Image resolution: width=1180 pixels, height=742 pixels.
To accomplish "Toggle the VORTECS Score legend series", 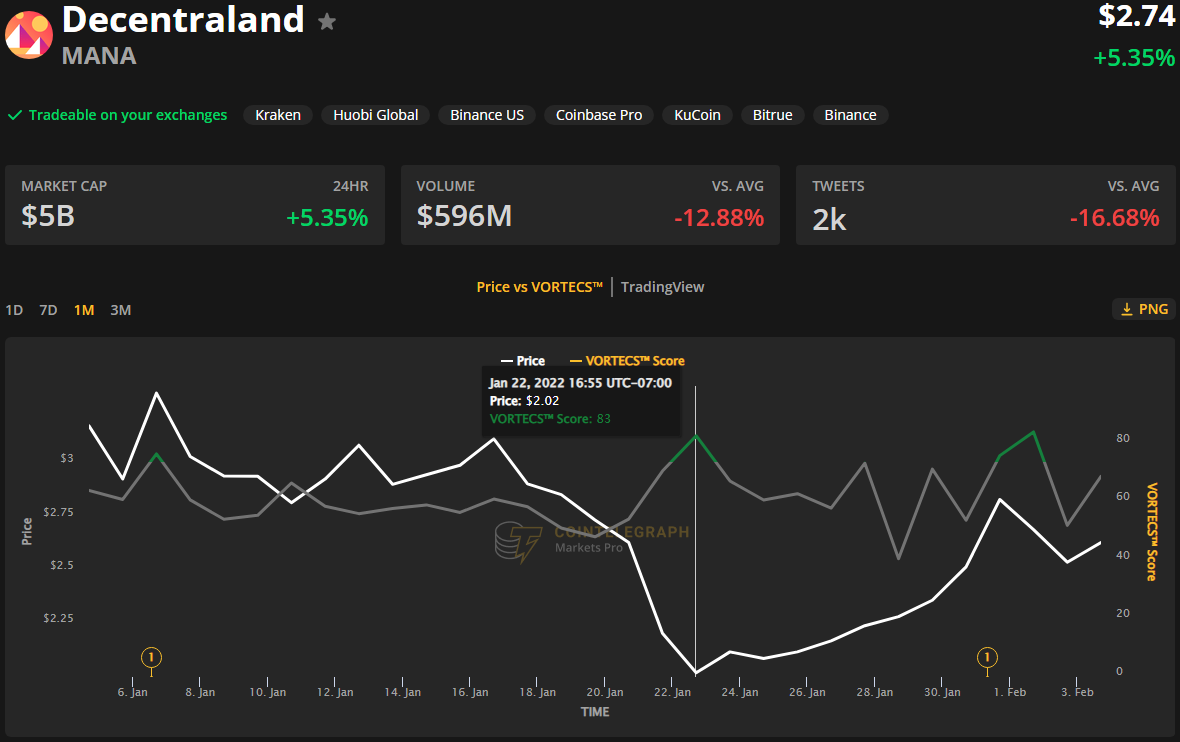I will [627, 361].
